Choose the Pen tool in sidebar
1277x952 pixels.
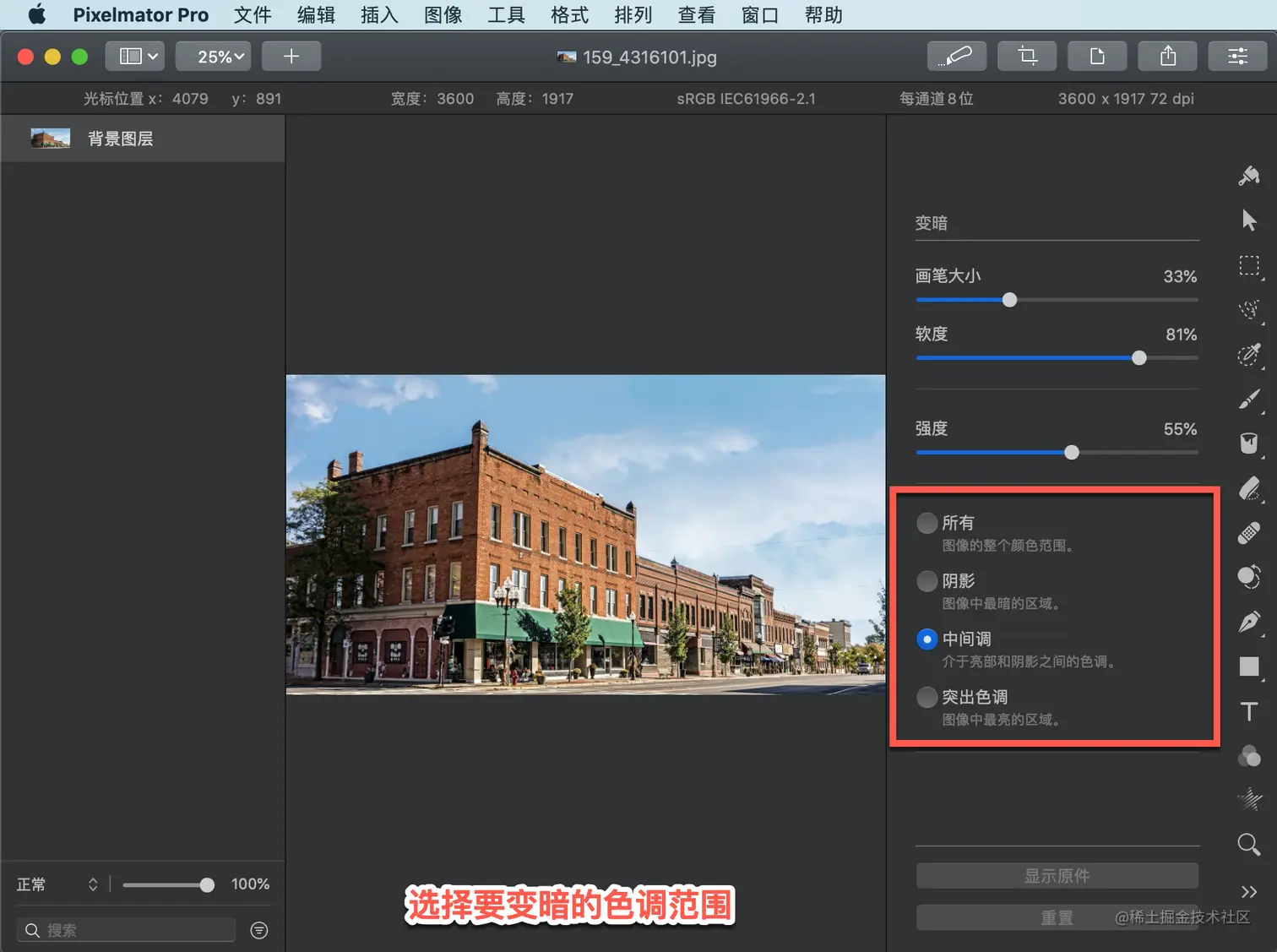[1249, 623]
